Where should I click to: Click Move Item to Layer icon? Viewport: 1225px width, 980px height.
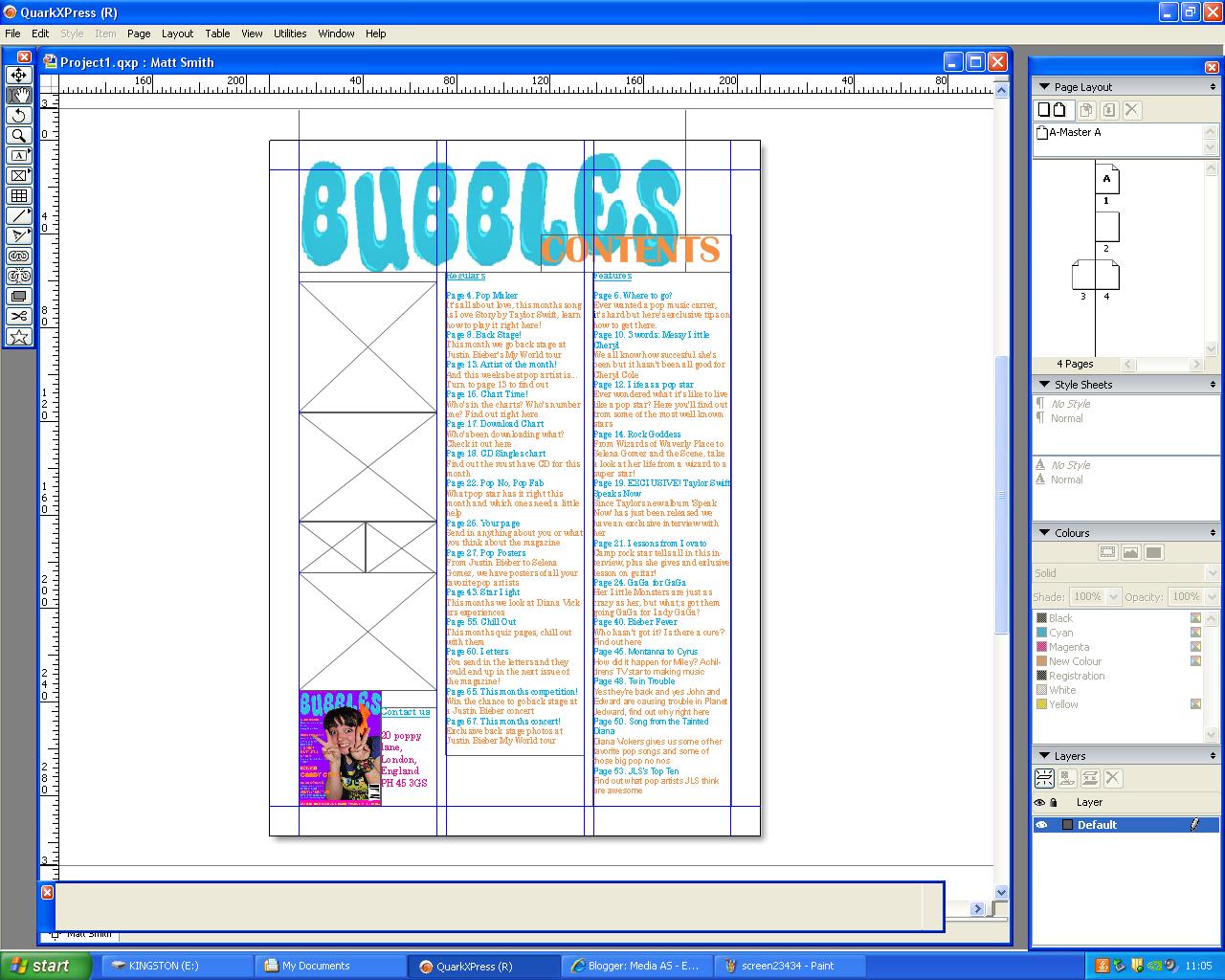point(1066,778)
